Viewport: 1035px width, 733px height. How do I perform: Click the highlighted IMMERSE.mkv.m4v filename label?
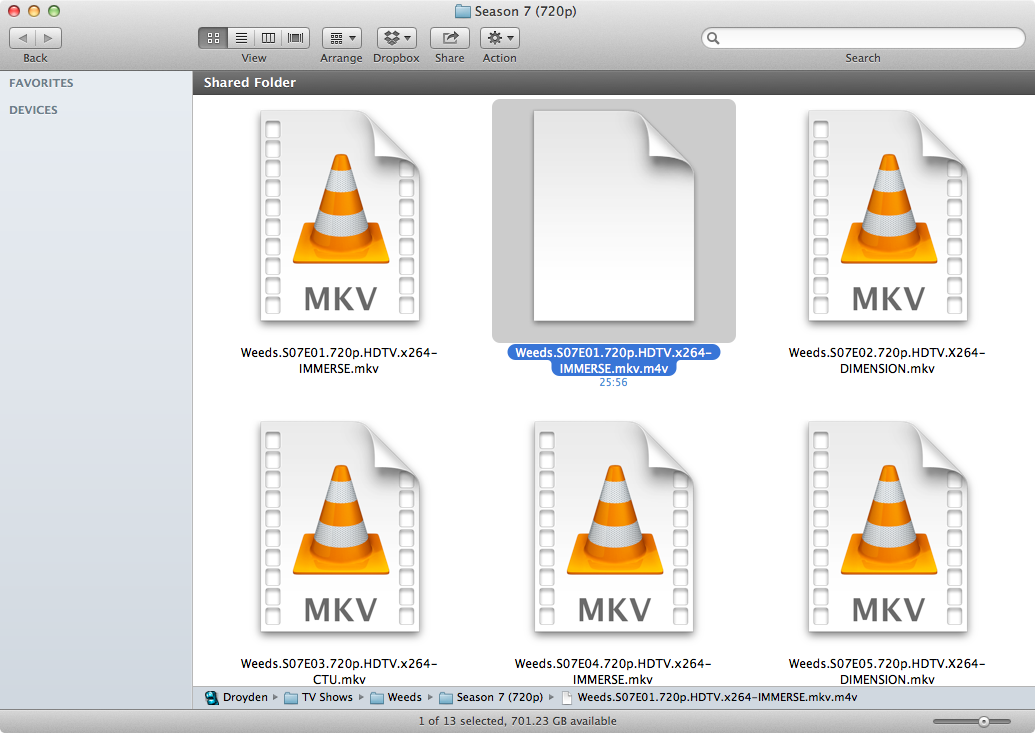click(614, 361)
